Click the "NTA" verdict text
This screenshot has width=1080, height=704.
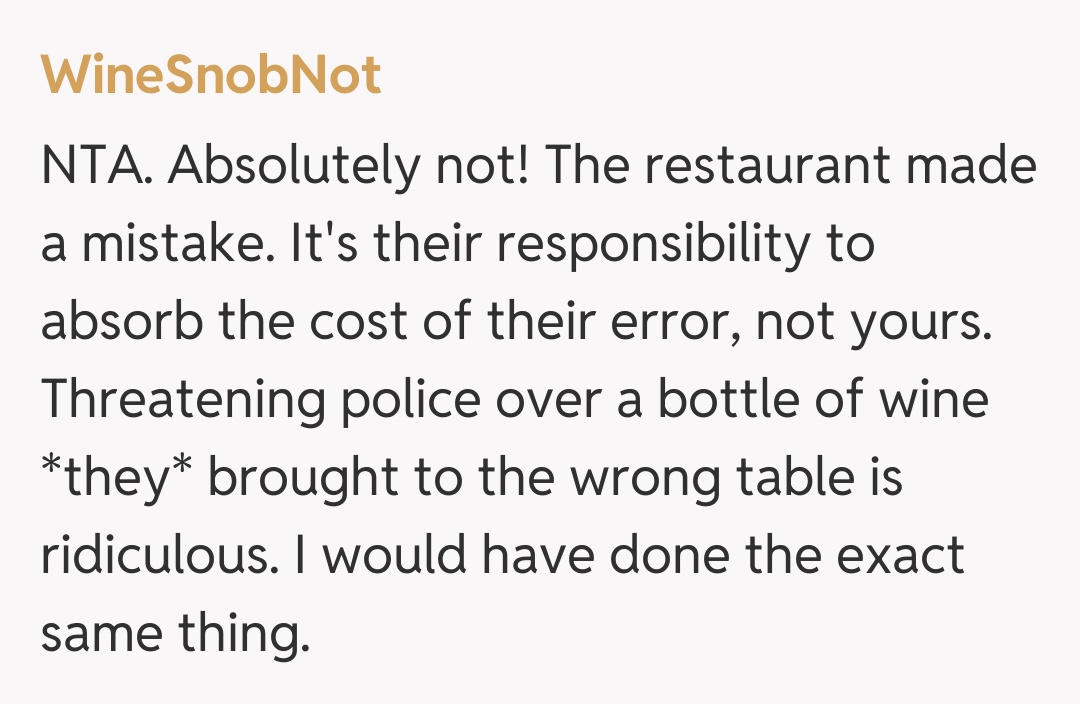(97, 166)
